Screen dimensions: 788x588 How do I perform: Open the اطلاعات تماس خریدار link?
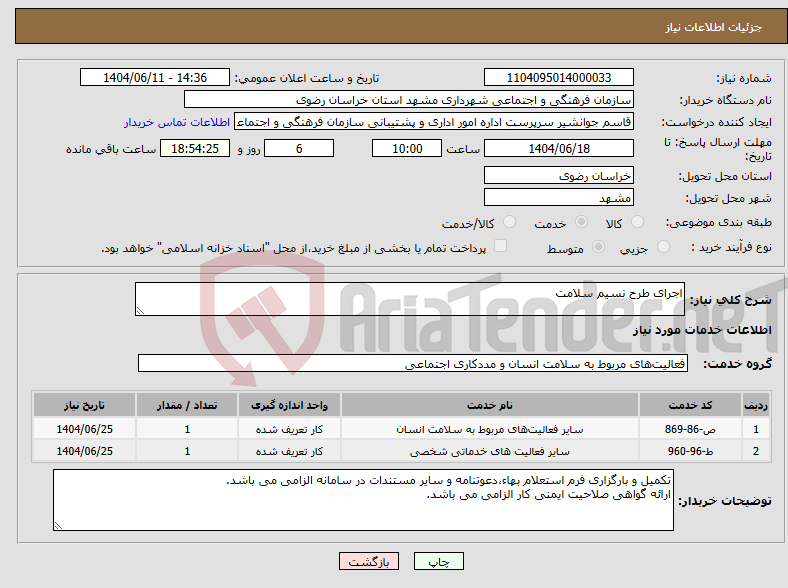177,122
